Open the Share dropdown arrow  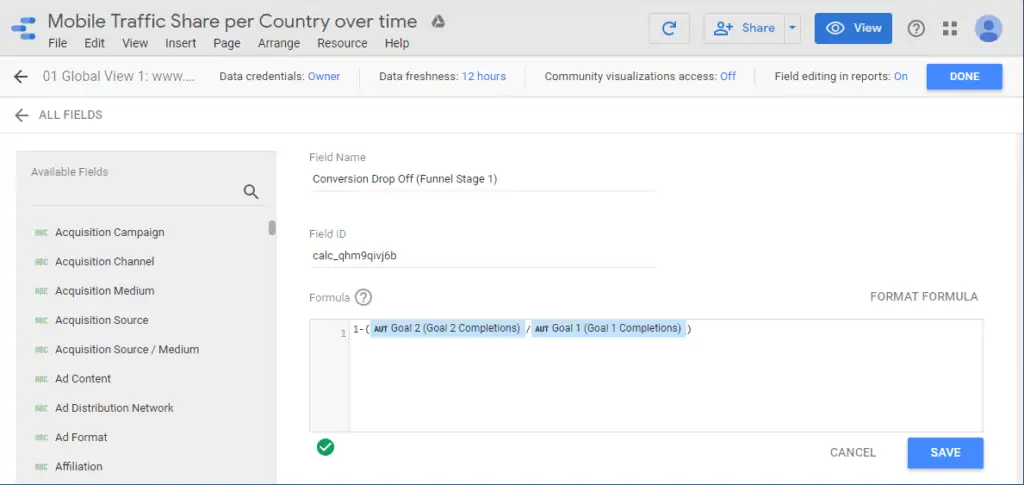792,28
